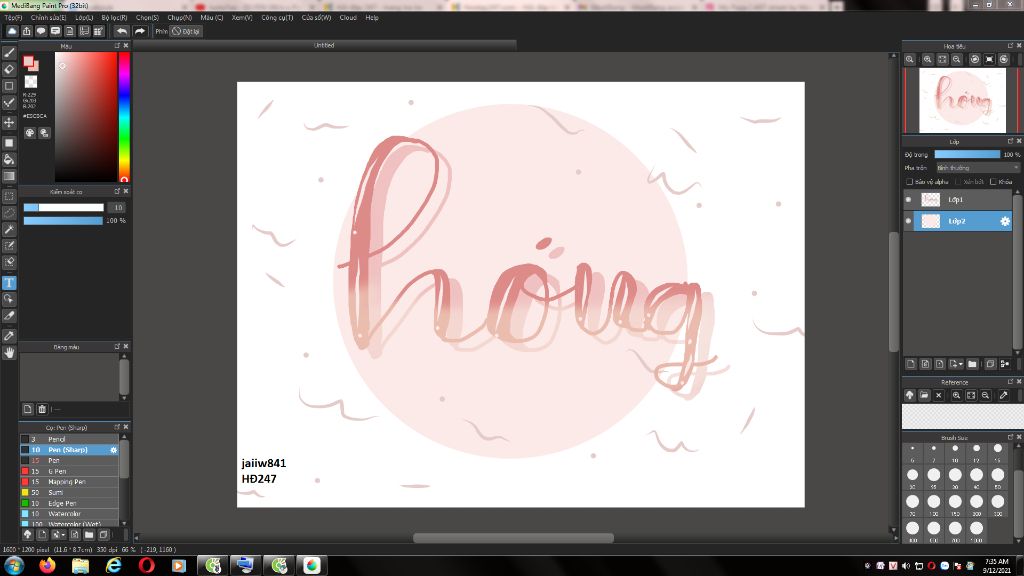The image size is (1024, 576).
Task: Select the Lasso selection tool
Action: pyautogui.click(x=9, y=213)
